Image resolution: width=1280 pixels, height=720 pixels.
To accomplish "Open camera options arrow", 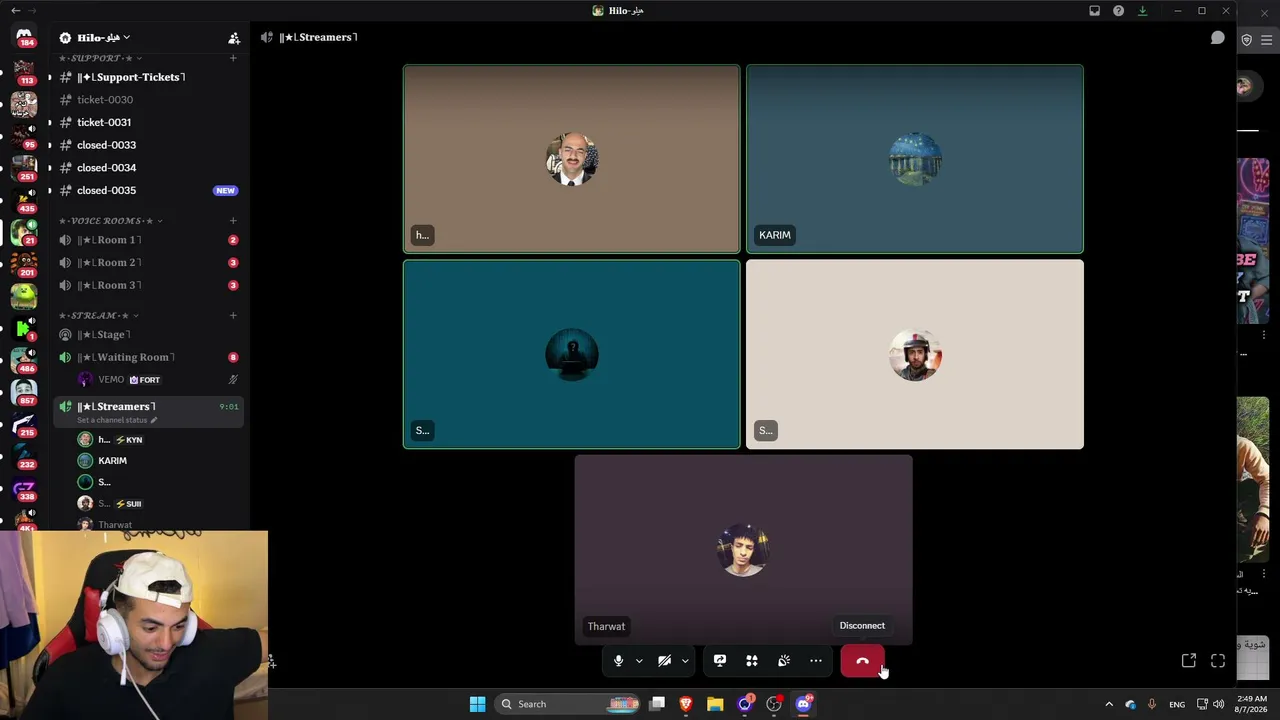I will point(685,661).
